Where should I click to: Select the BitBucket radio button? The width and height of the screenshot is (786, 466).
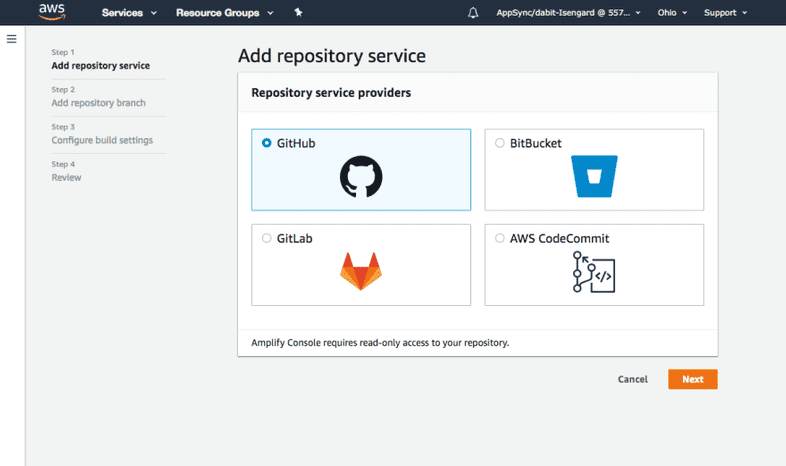click(500, 143)
